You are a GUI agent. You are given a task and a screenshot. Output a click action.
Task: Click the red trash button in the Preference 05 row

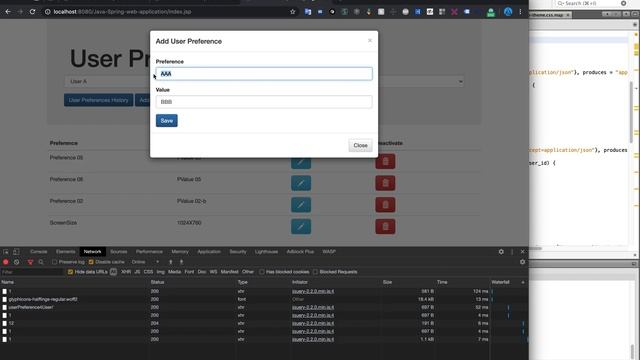385,162
